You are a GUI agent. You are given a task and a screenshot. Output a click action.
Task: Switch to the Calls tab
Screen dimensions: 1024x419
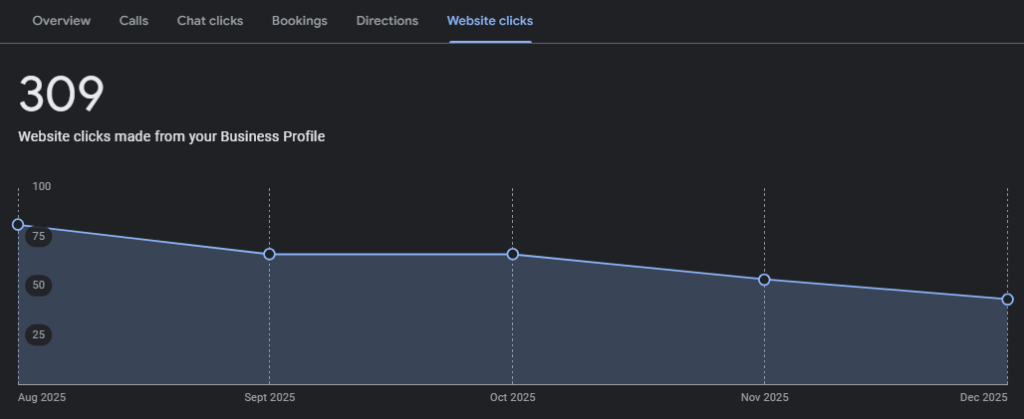point(133,21)
